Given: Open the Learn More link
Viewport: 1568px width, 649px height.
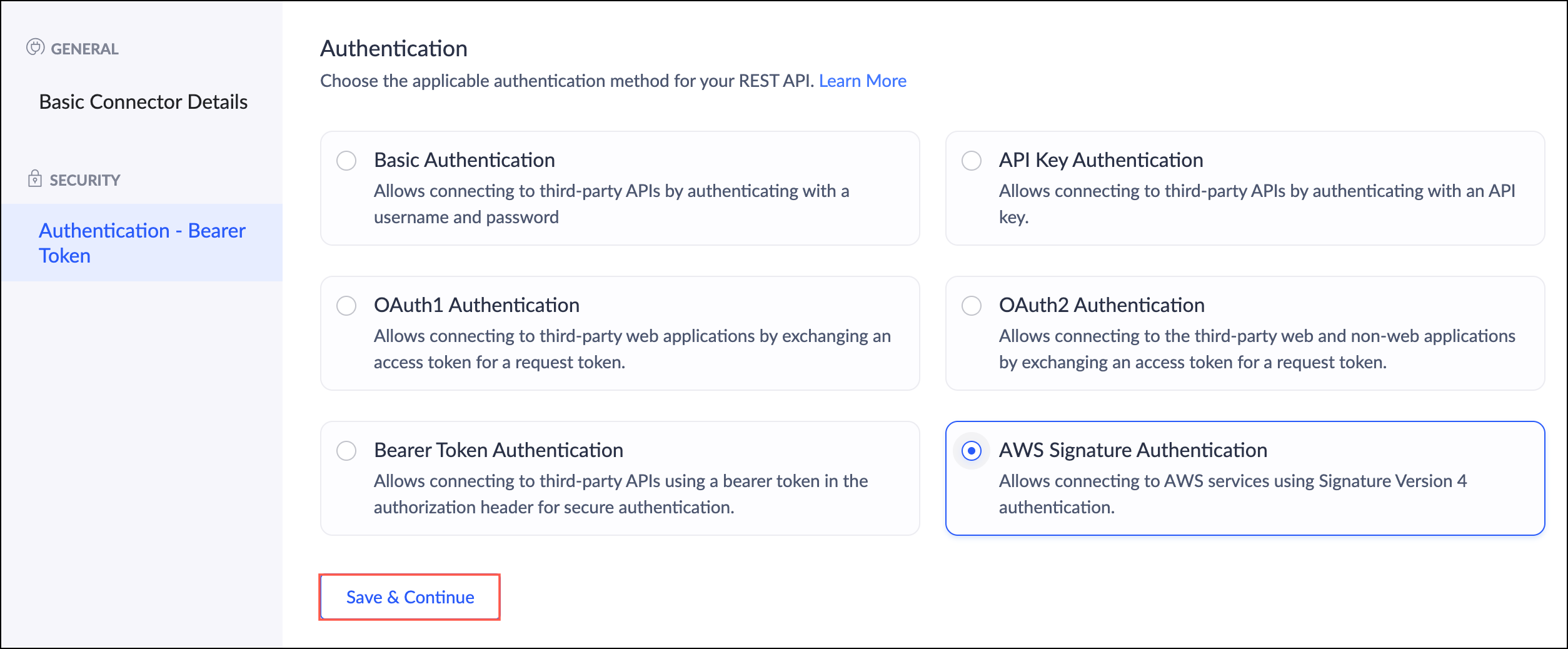Looking at the screenshot, I should pos(862,81).
